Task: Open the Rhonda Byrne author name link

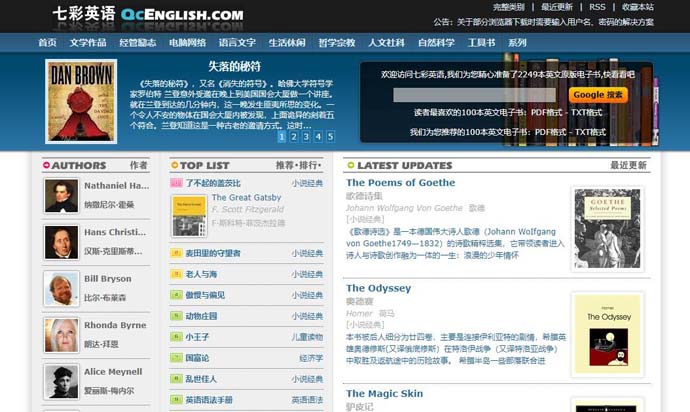Action: pos(115,325)
